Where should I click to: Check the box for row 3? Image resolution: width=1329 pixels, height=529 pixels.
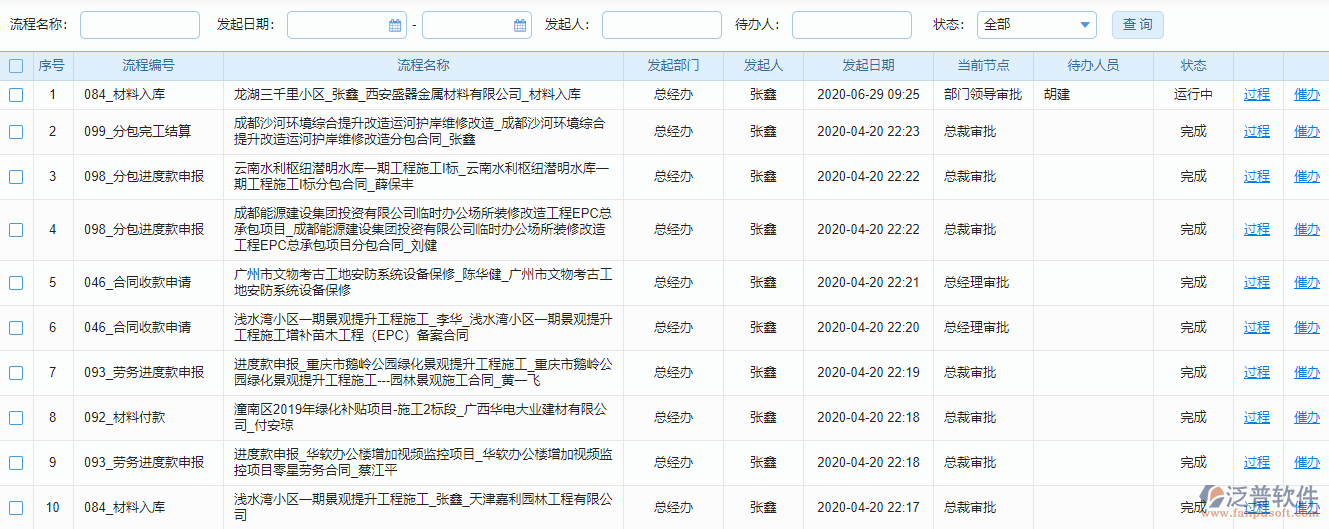click(x=16, y=177)
